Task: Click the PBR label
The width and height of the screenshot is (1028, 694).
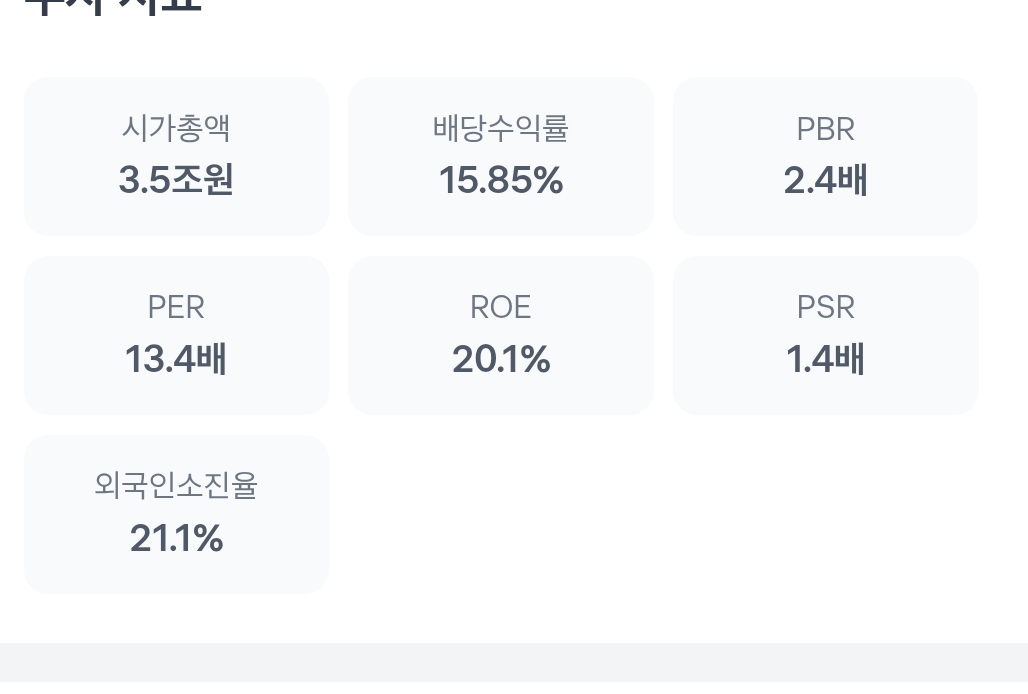Action: click(825, 129)
